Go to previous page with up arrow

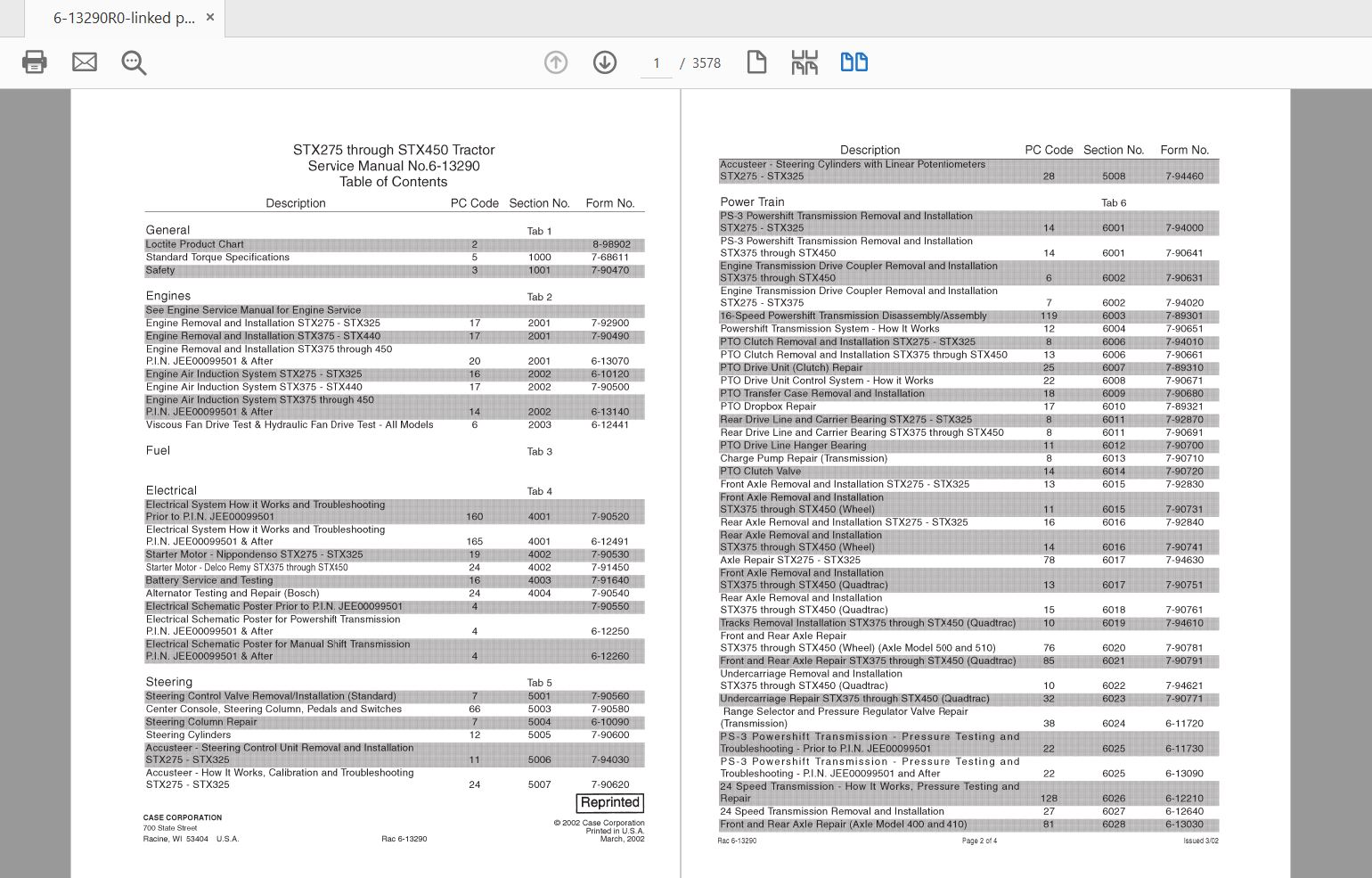556,62
